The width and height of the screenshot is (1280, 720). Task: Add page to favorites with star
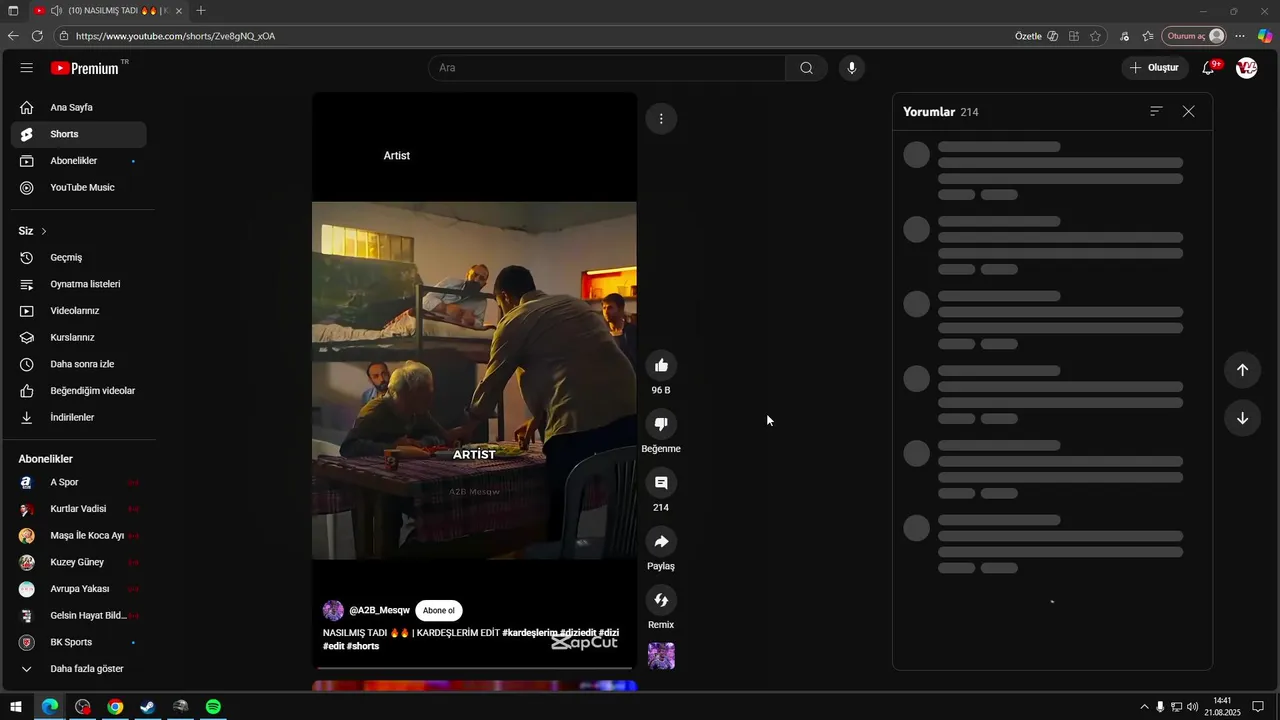click(1096, 36)
